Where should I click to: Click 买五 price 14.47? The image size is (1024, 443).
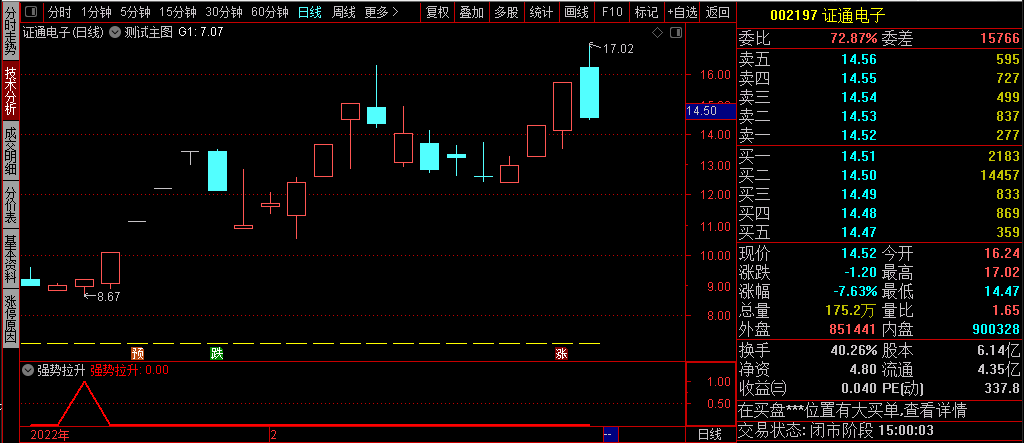[x=859, y=232]
